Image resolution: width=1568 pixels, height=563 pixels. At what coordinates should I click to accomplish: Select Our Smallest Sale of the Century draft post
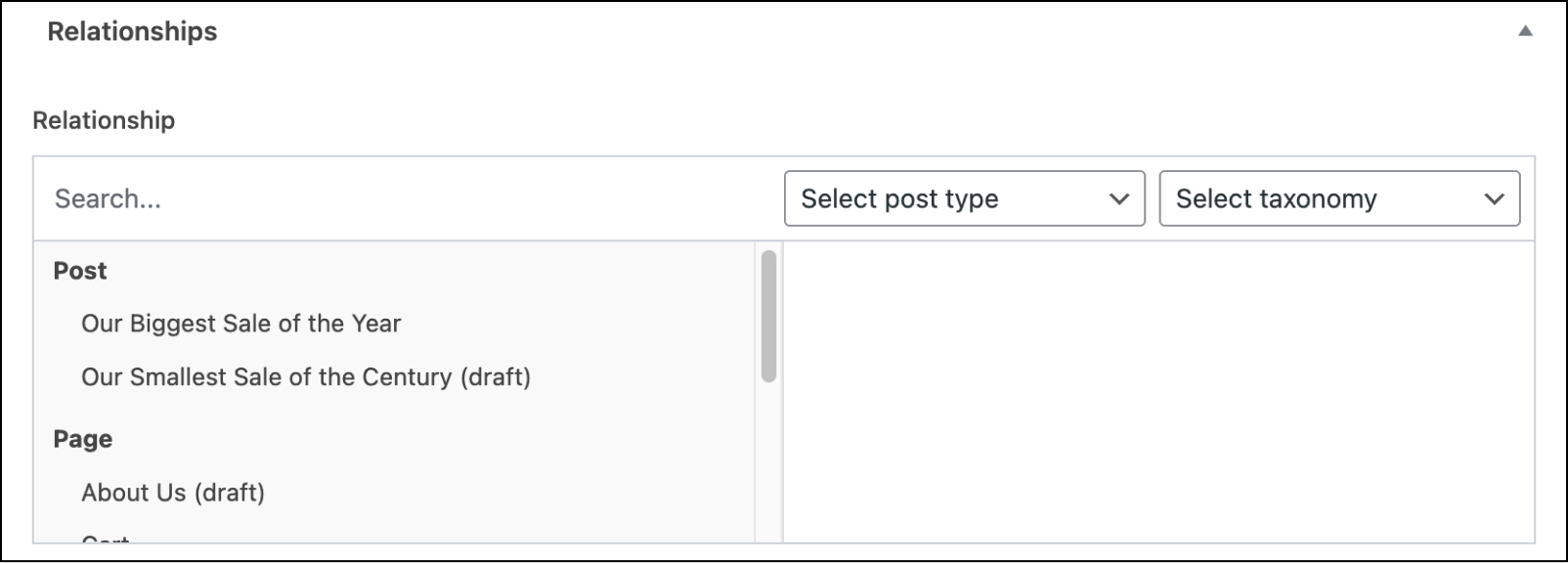click(306, 376)
